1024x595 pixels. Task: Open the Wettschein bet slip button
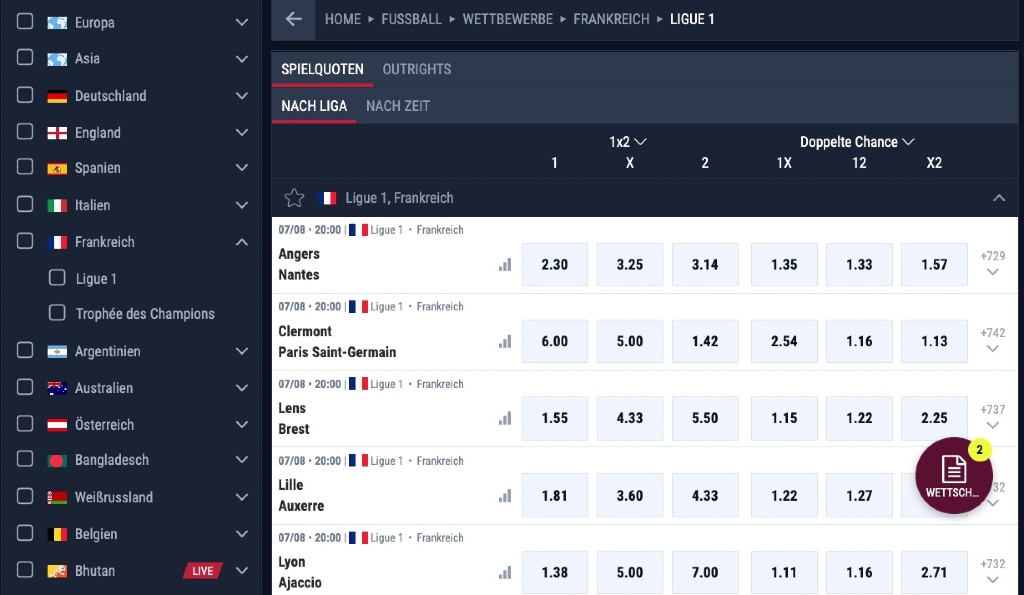[953, 475]
